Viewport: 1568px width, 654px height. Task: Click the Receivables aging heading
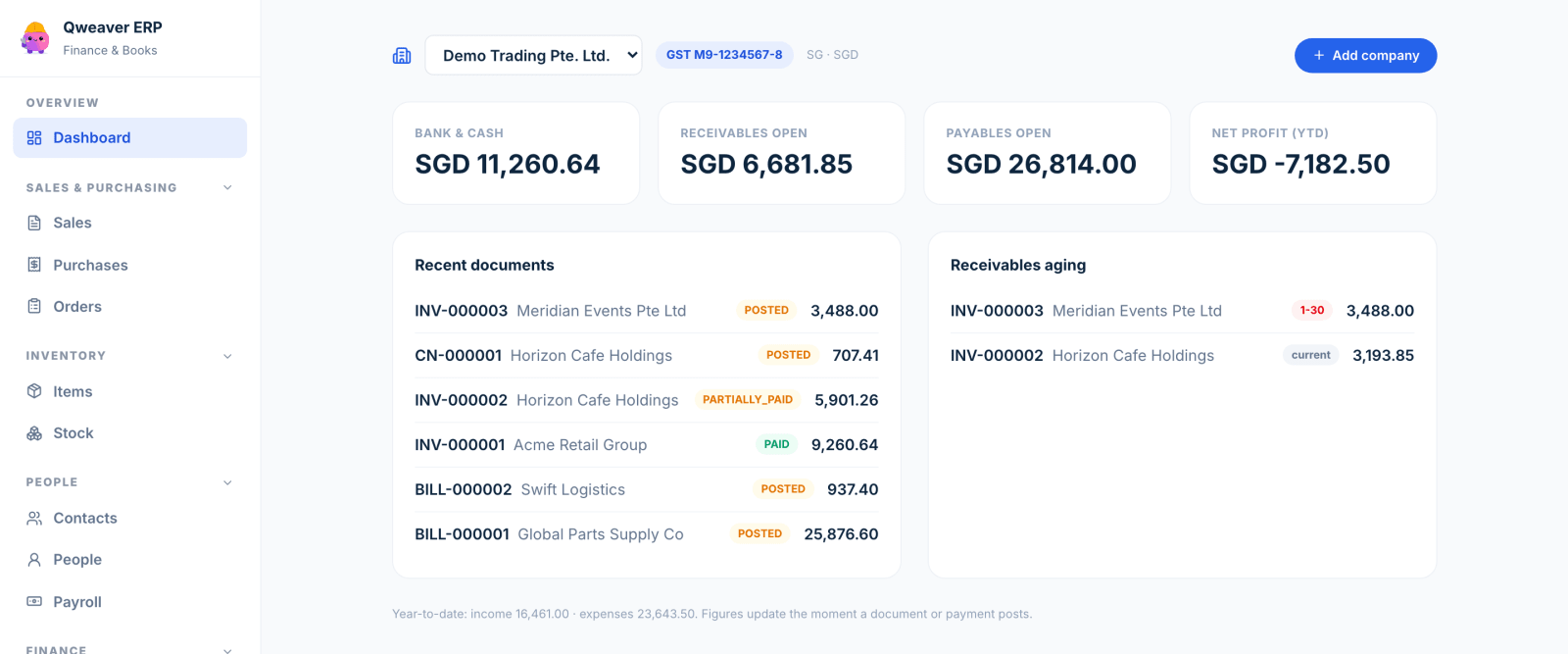pyautogui.click(x=1018, y=265)
